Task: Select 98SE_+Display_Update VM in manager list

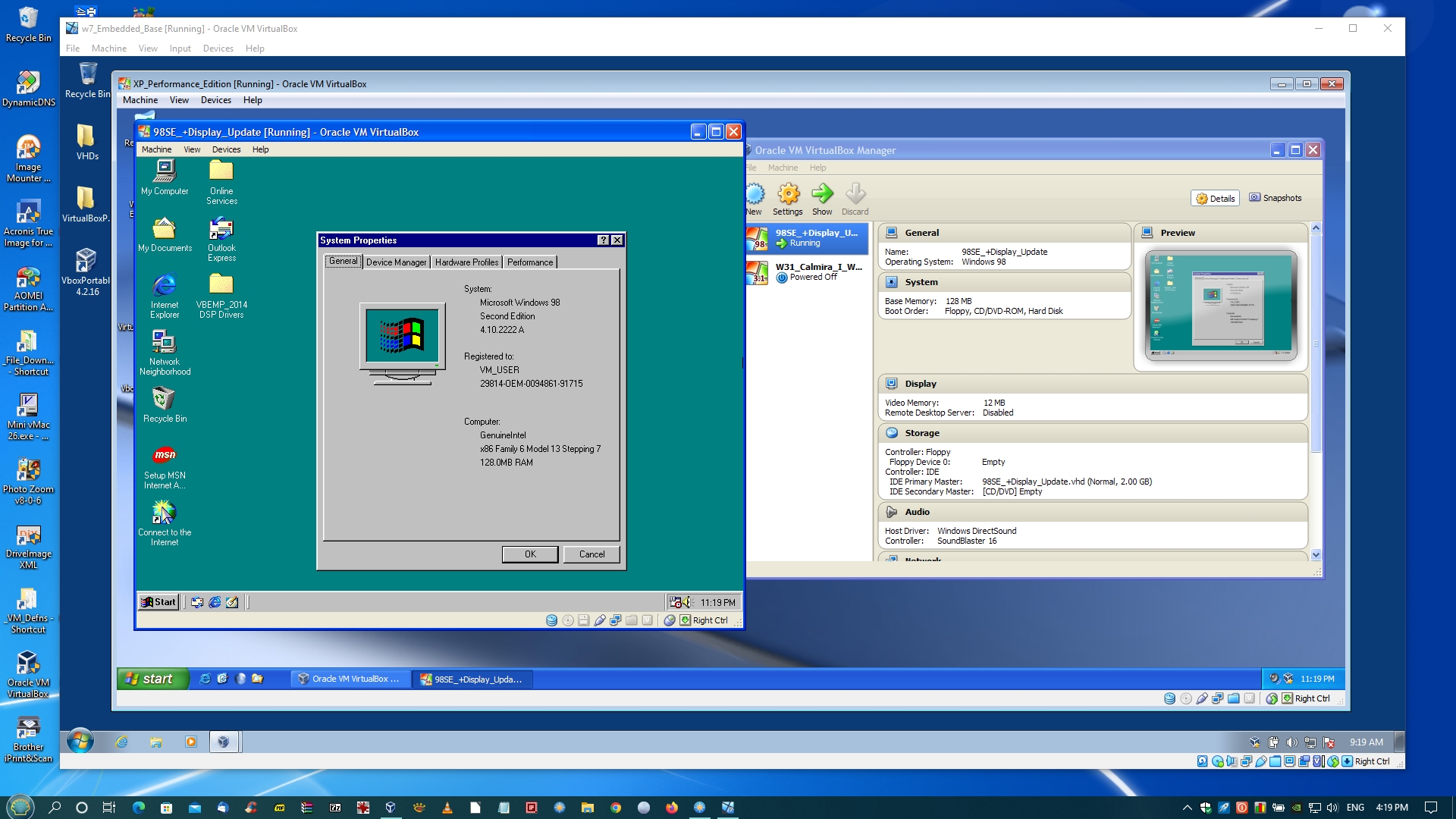Action: point(807,238)
